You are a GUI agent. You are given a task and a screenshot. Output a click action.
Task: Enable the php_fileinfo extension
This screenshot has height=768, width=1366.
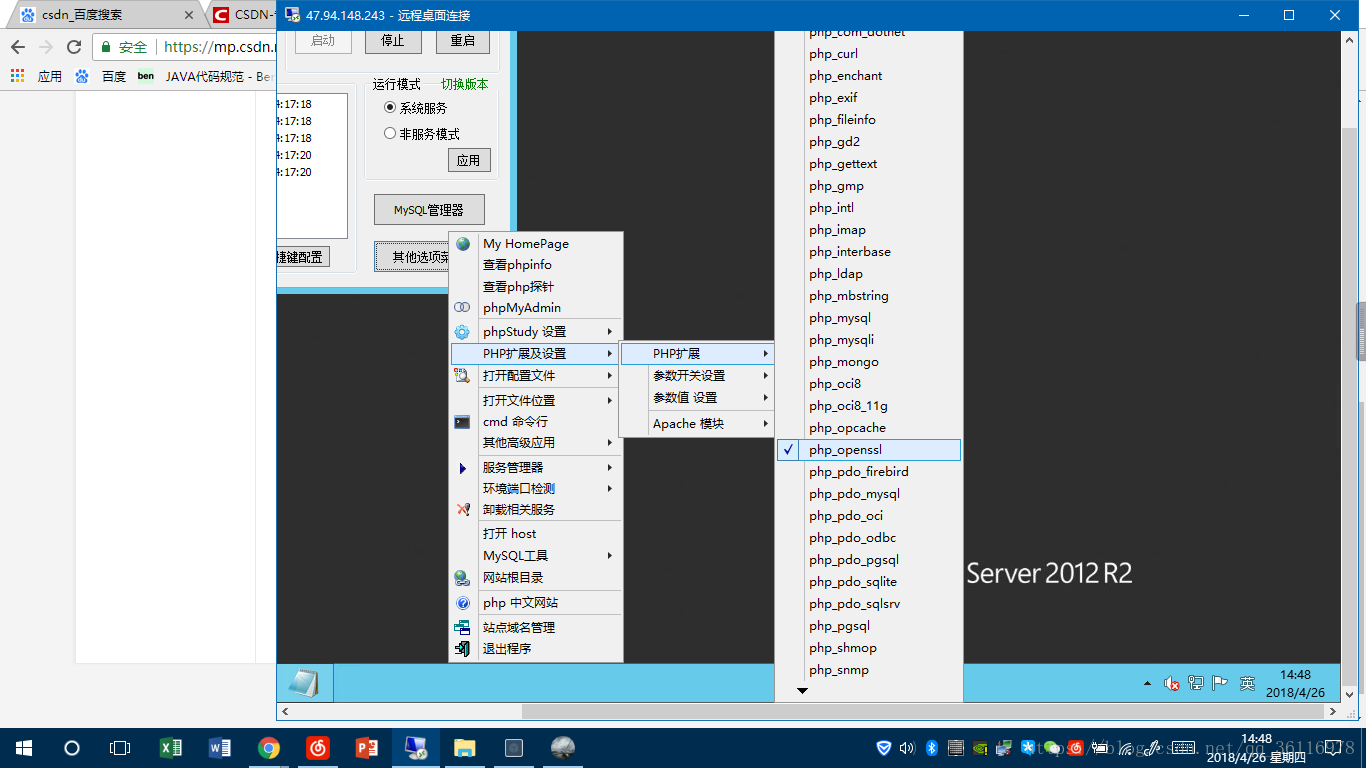pyautogui.click(x=869, y=120)
